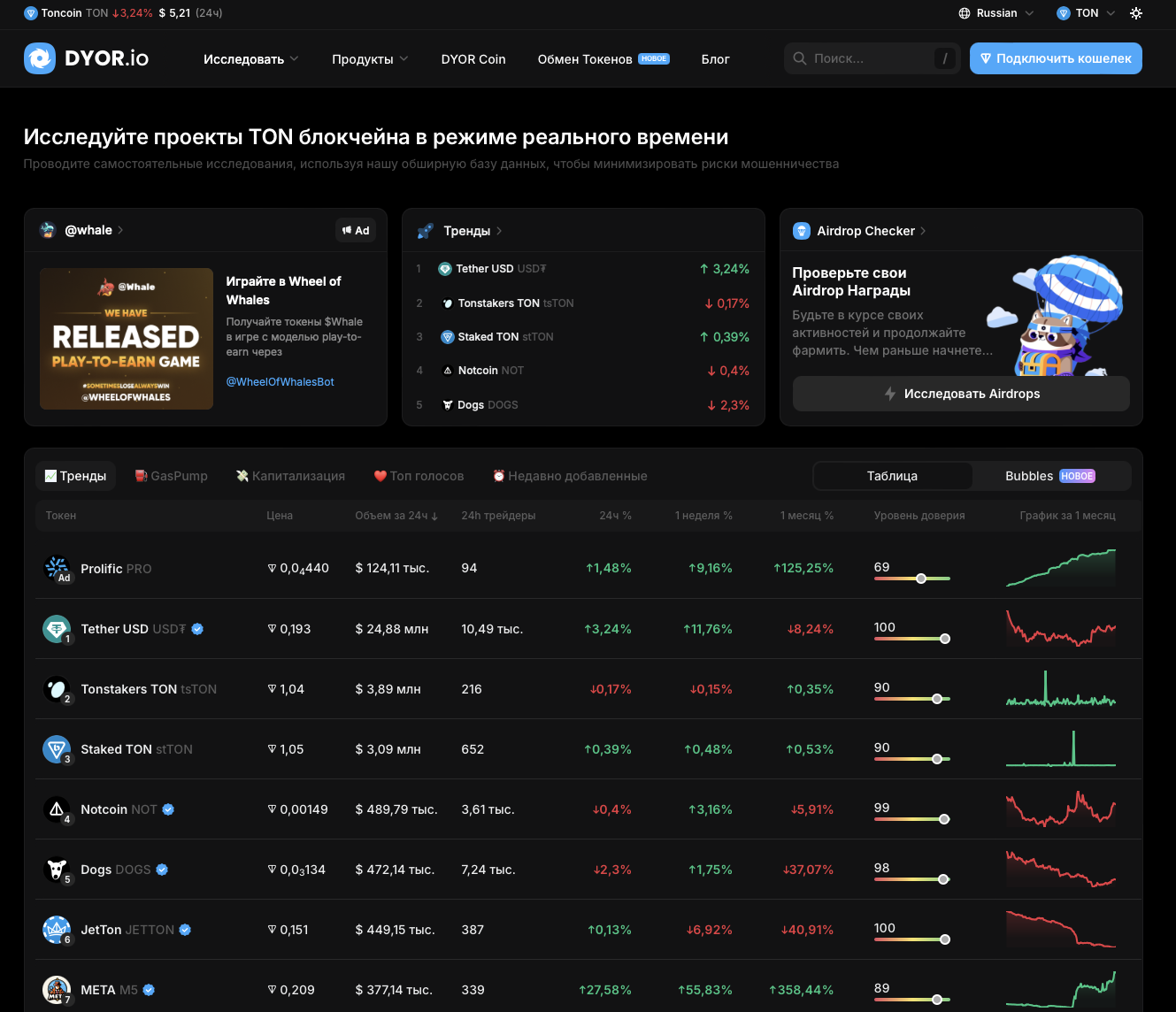This screenshot has width=1176, height=1012.
Task: Click the Notcoin token icon in table
Action: [x=57, y=809]
